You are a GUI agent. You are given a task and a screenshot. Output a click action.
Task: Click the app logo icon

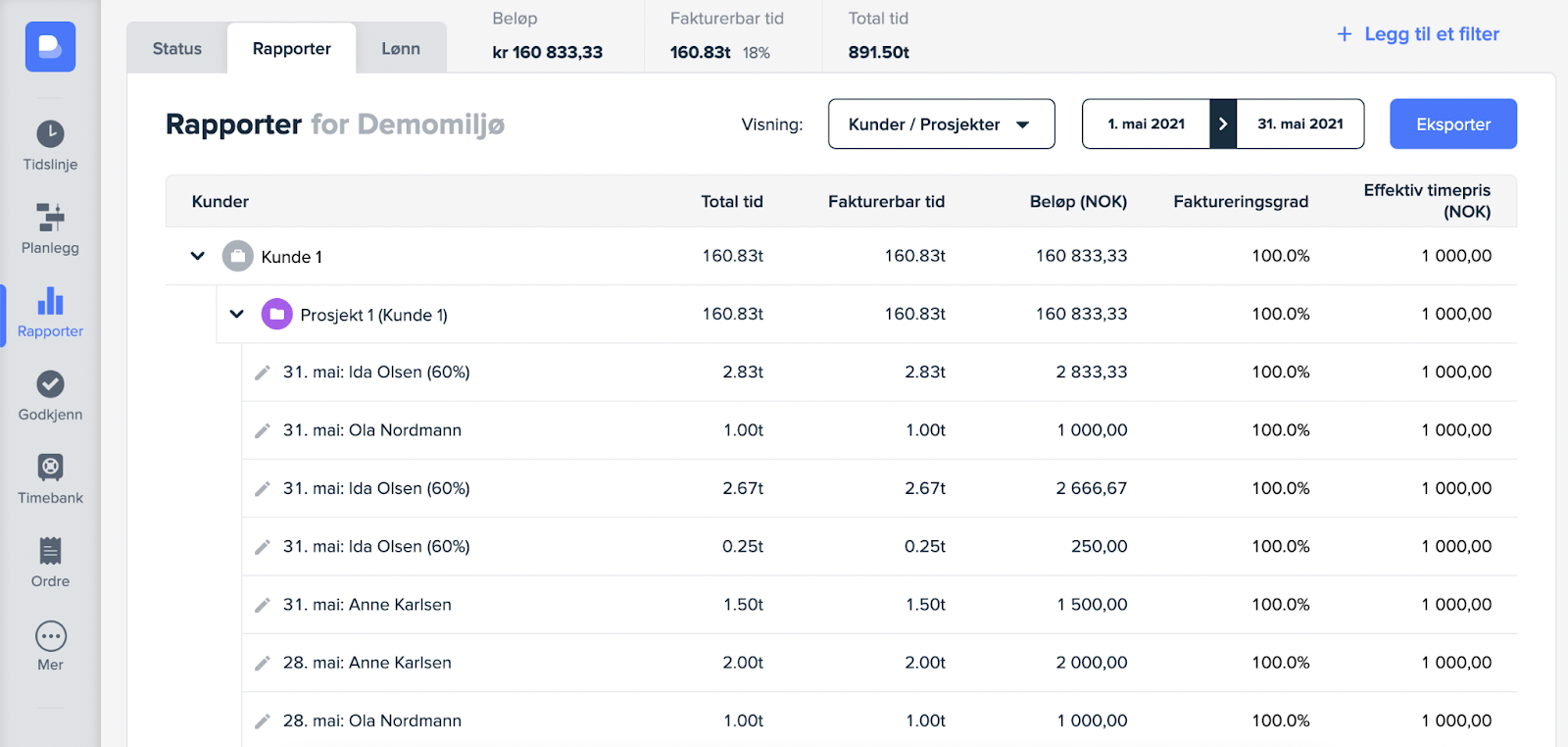pyautogui.click(x=50, y=46)
